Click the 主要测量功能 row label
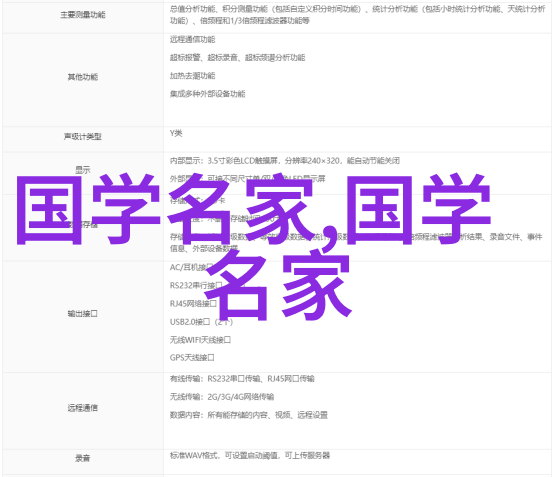 83,15
